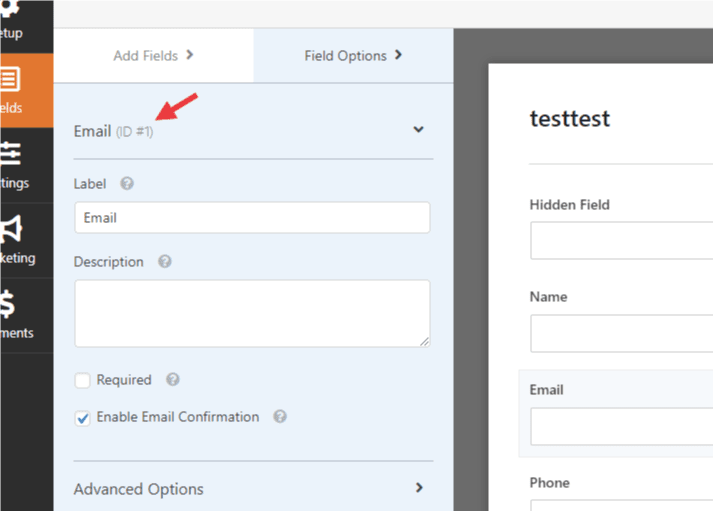The height and width of the screenshot is (511, 713).
Task: Click help icon beside Enable Email Confirmation
Action: (280, 416)
